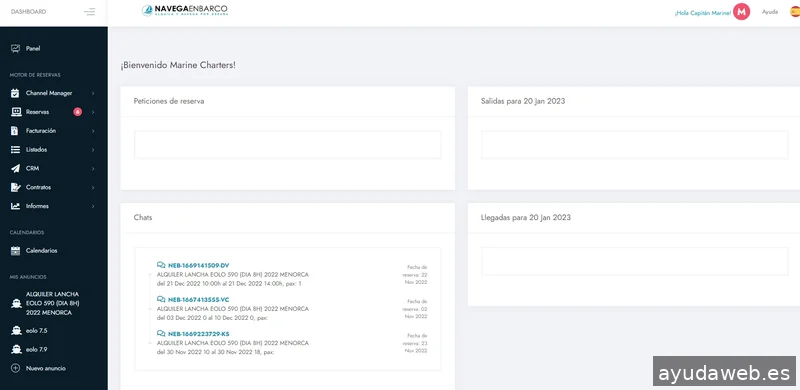
Task: Open the eolo 7.5 listing
Action: point(37,331)
